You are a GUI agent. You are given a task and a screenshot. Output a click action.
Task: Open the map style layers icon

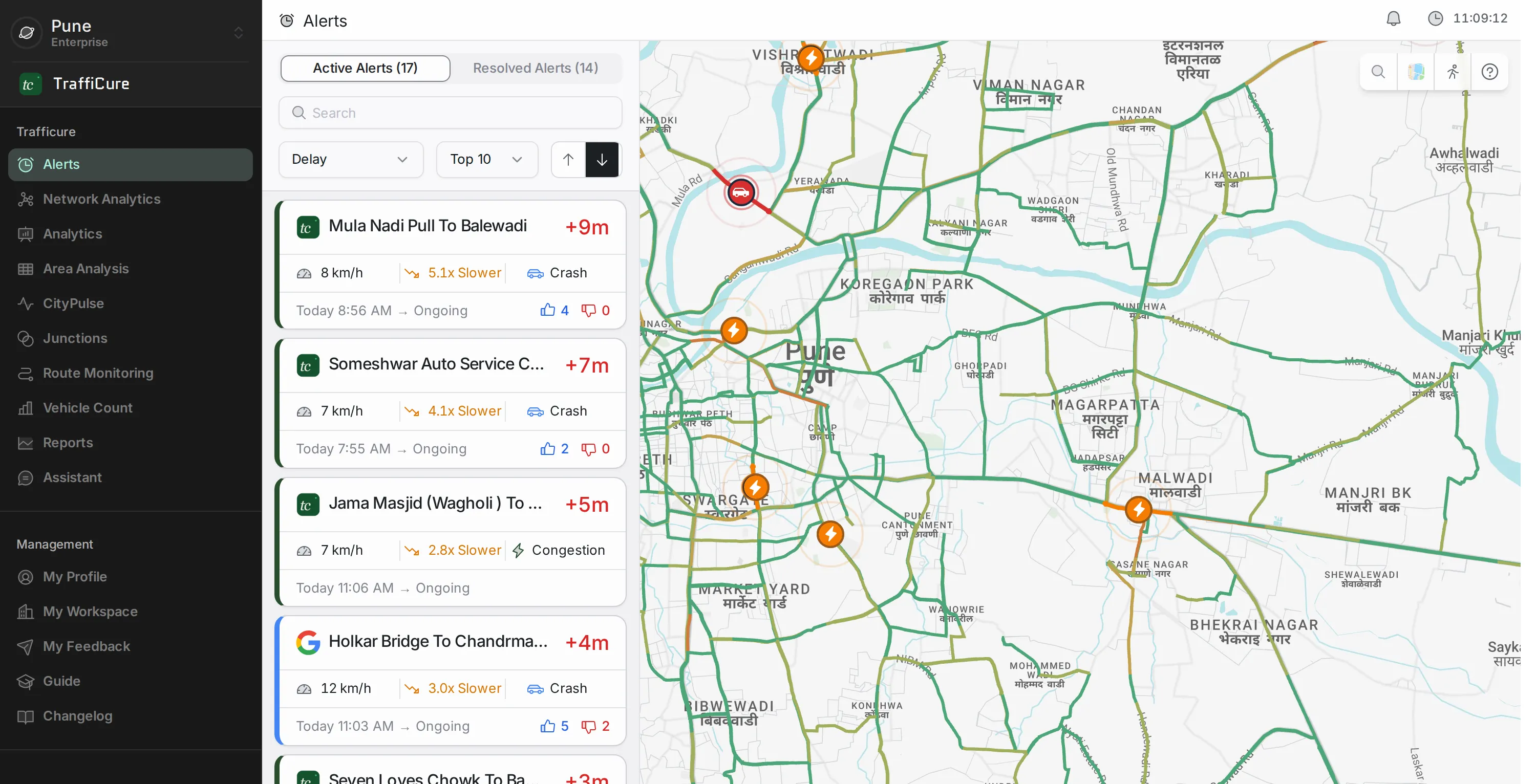point(1416,72)
